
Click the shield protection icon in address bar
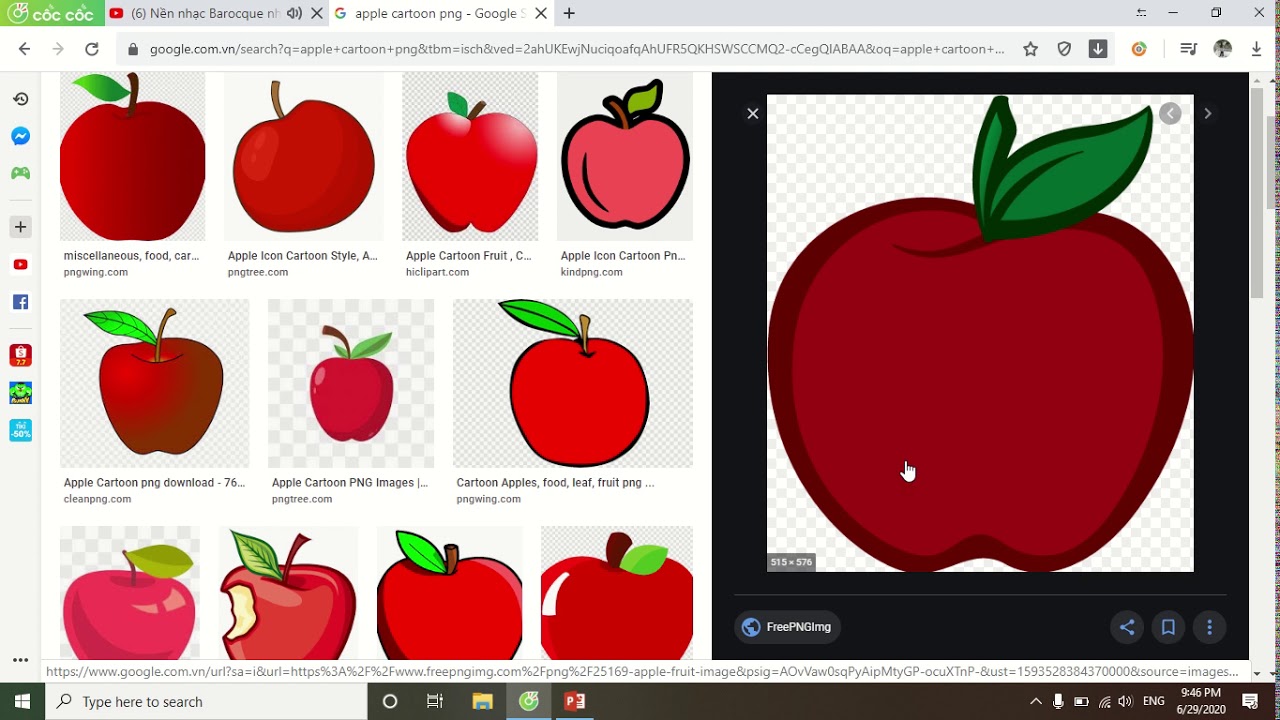tap(1064, 49)
